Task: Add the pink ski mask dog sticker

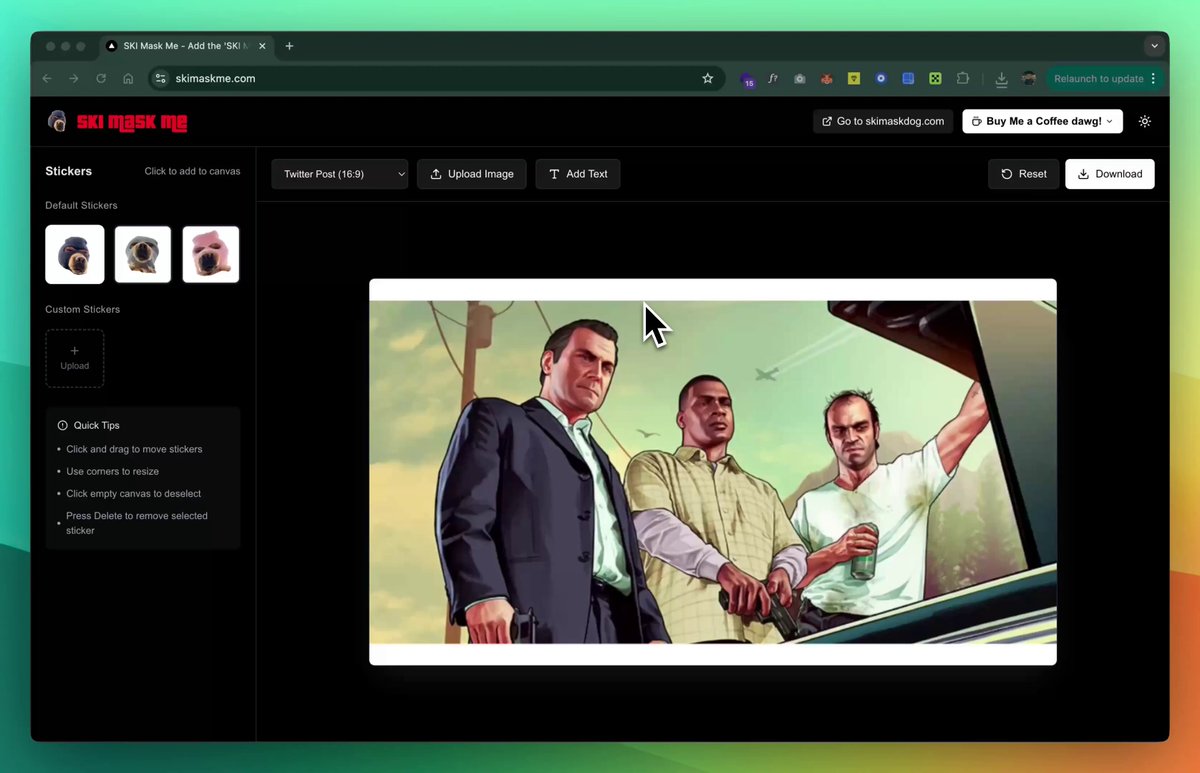Action: coord(211,255)
